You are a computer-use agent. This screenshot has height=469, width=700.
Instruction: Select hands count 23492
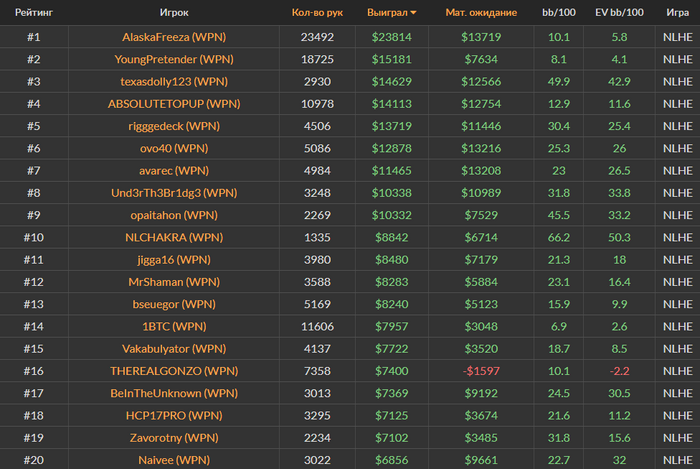[x=317, y=37]
